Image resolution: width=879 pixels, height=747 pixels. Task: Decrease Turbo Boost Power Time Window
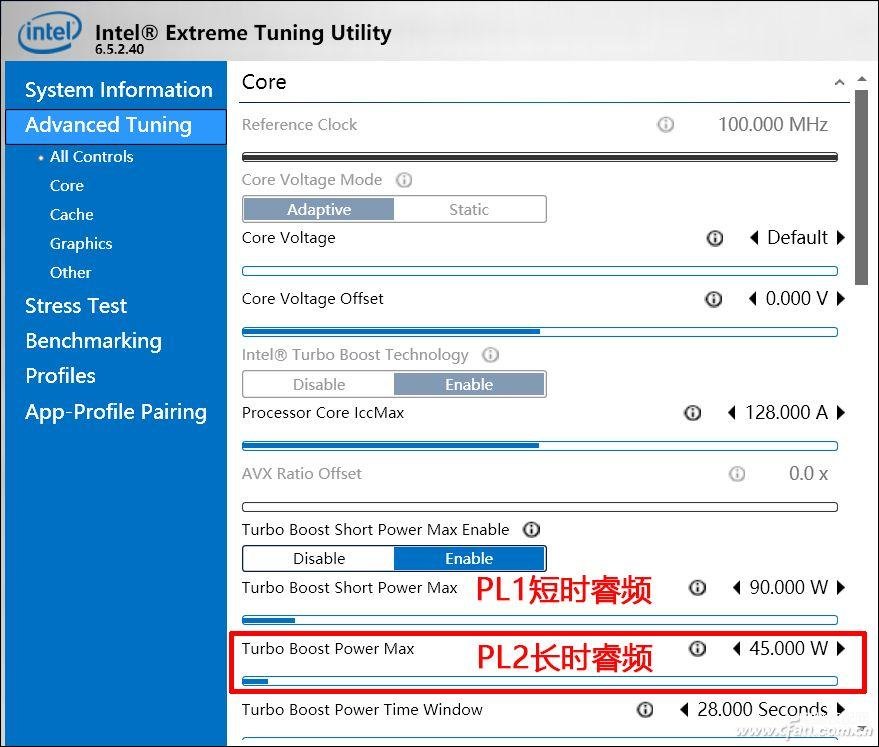pos(684,710)
